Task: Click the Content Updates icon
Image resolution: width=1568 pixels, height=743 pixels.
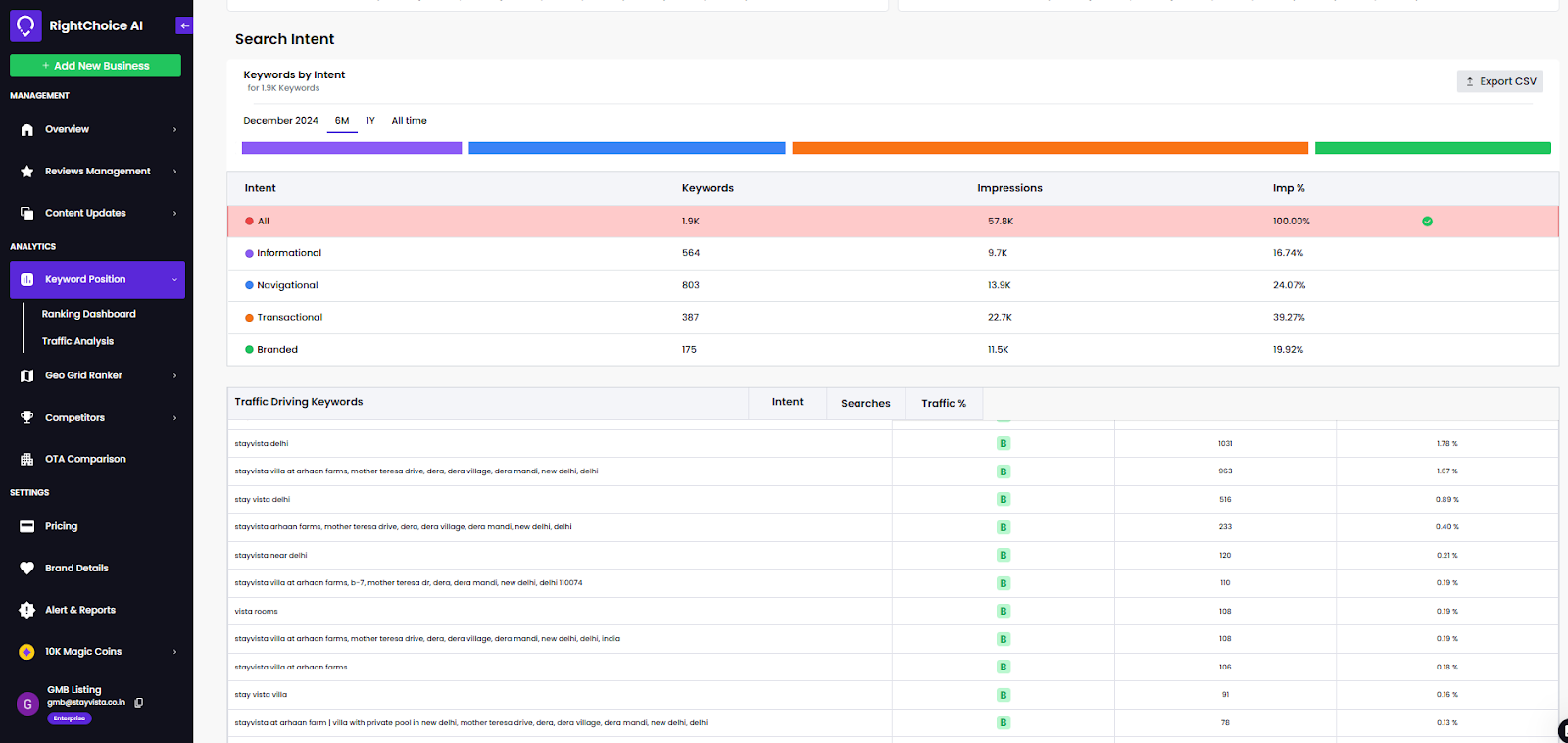Action: pyautogui.click(x=27, y=213)
